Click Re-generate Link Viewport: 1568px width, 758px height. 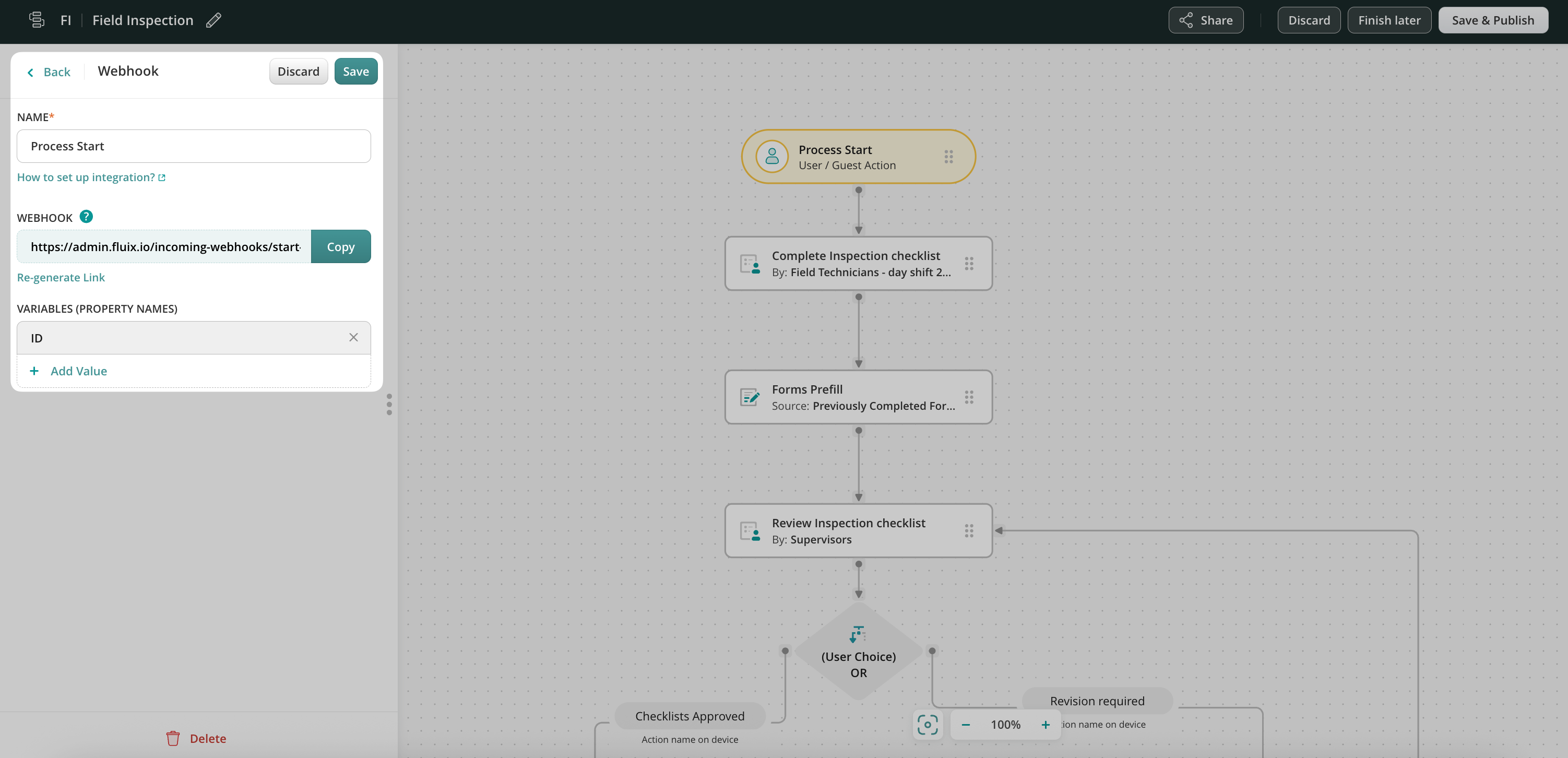(x=61, y=277)
